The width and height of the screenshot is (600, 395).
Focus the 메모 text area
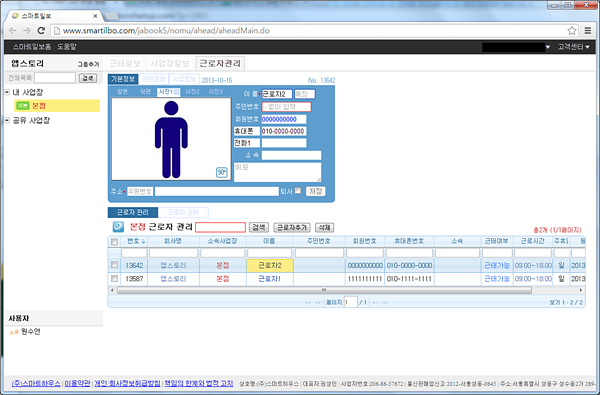(277, 172)
